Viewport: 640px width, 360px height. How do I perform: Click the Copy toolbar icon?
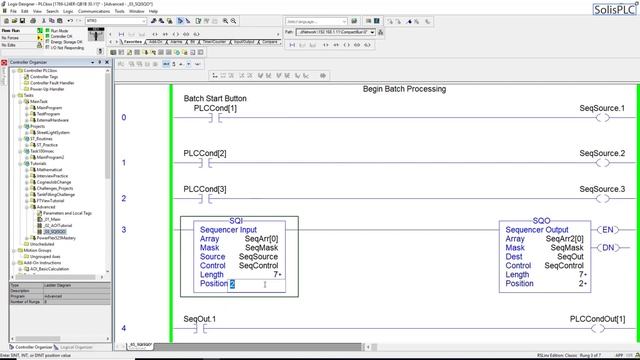pos(52,21)
